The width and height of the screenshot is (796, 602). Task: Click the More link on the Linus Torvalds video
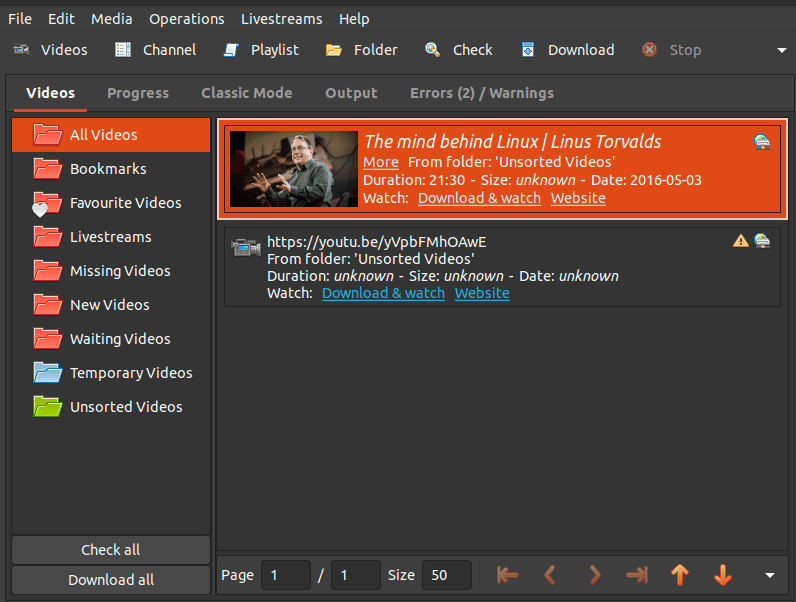pos(381,162)
